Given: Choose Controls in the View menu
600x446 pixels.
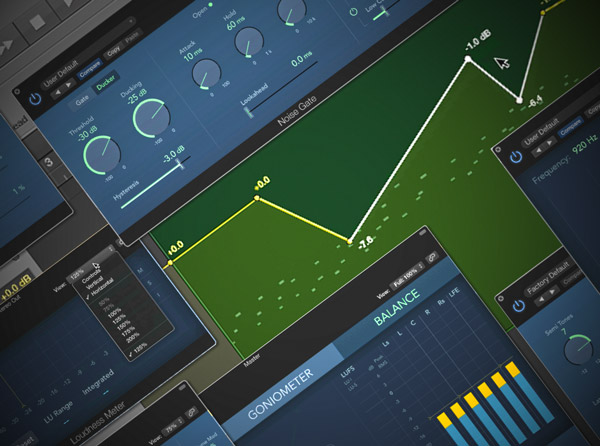Looking at the screenshot, I should [92, 274].
